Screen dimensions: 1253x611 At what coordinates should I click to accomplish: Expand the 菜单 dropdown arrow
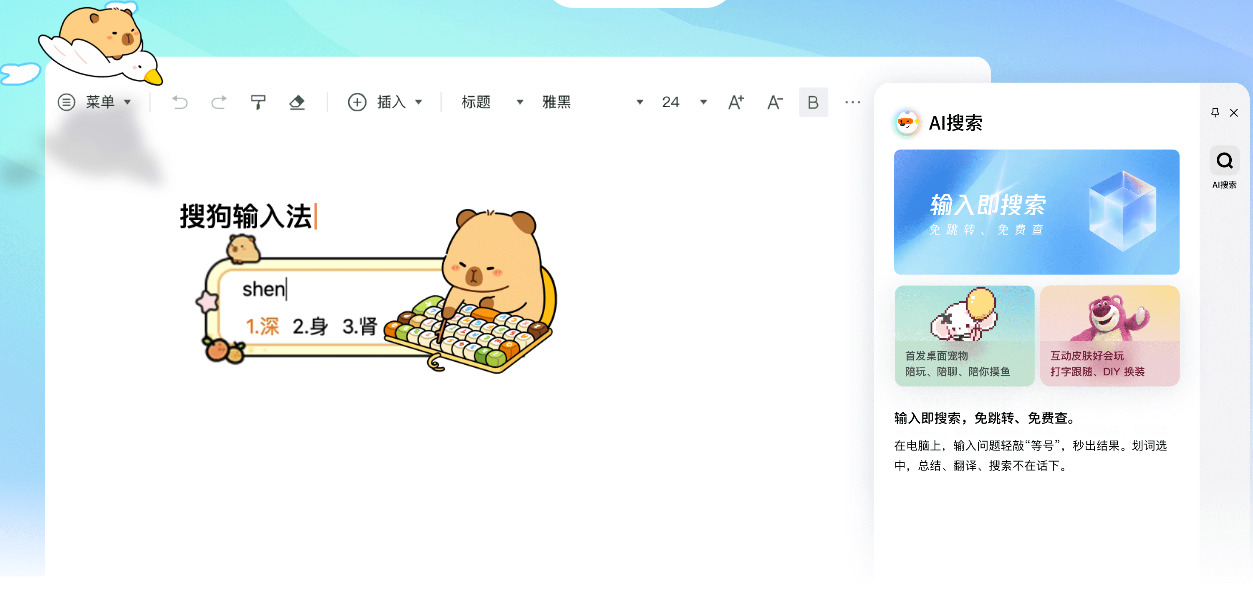(x=127, y=102)
